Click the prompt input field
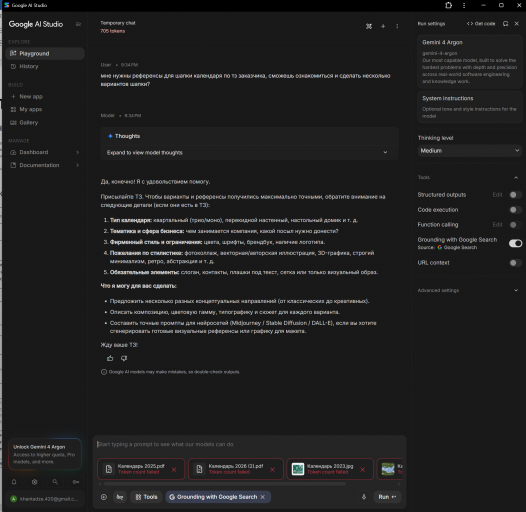 pyautogui.click(x=249, y=444)
